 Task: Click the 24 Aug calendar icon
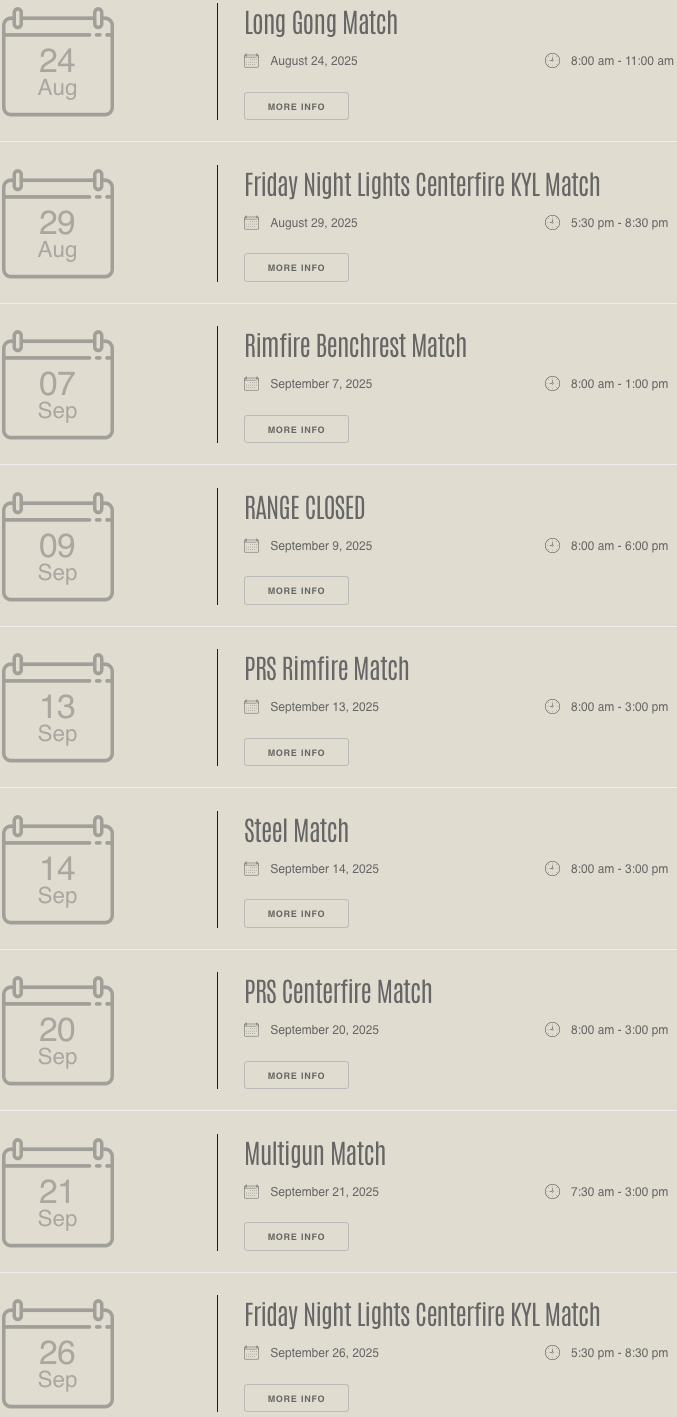(57, 62)
